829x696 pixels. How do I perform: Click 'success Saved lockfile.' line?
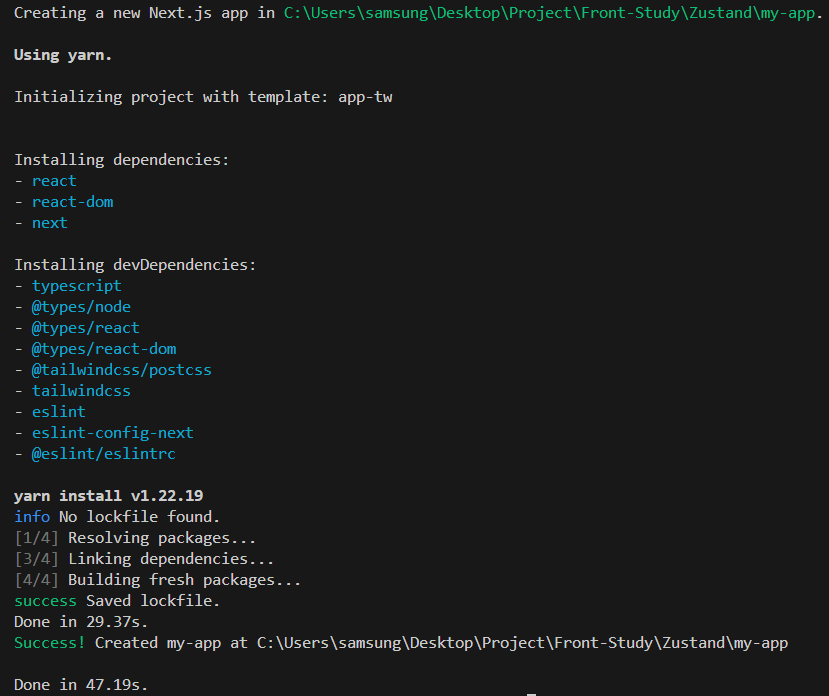[x=117, y=601]
